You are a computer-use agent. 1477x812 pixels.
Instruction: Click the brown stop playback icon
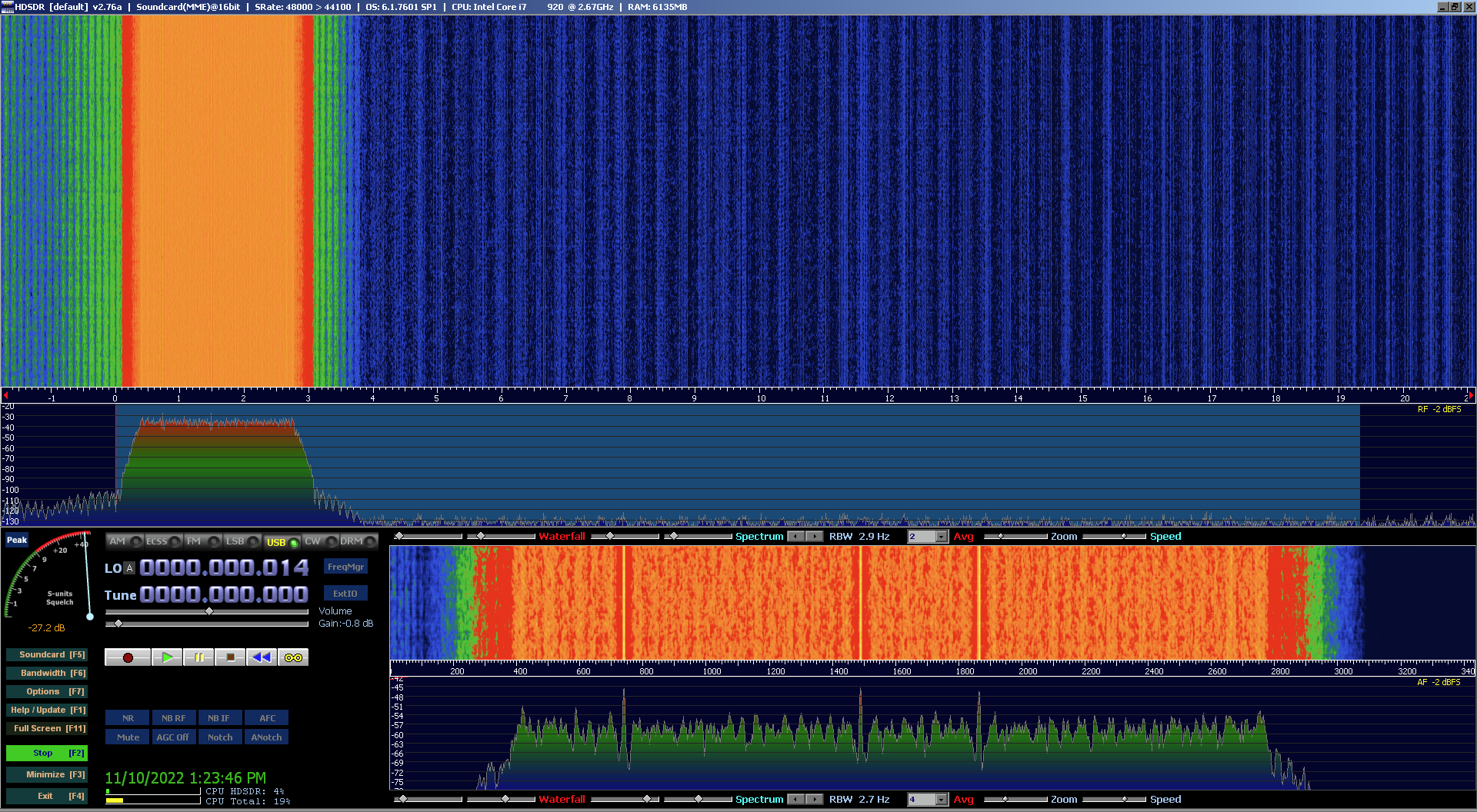[x=230, y=657]
